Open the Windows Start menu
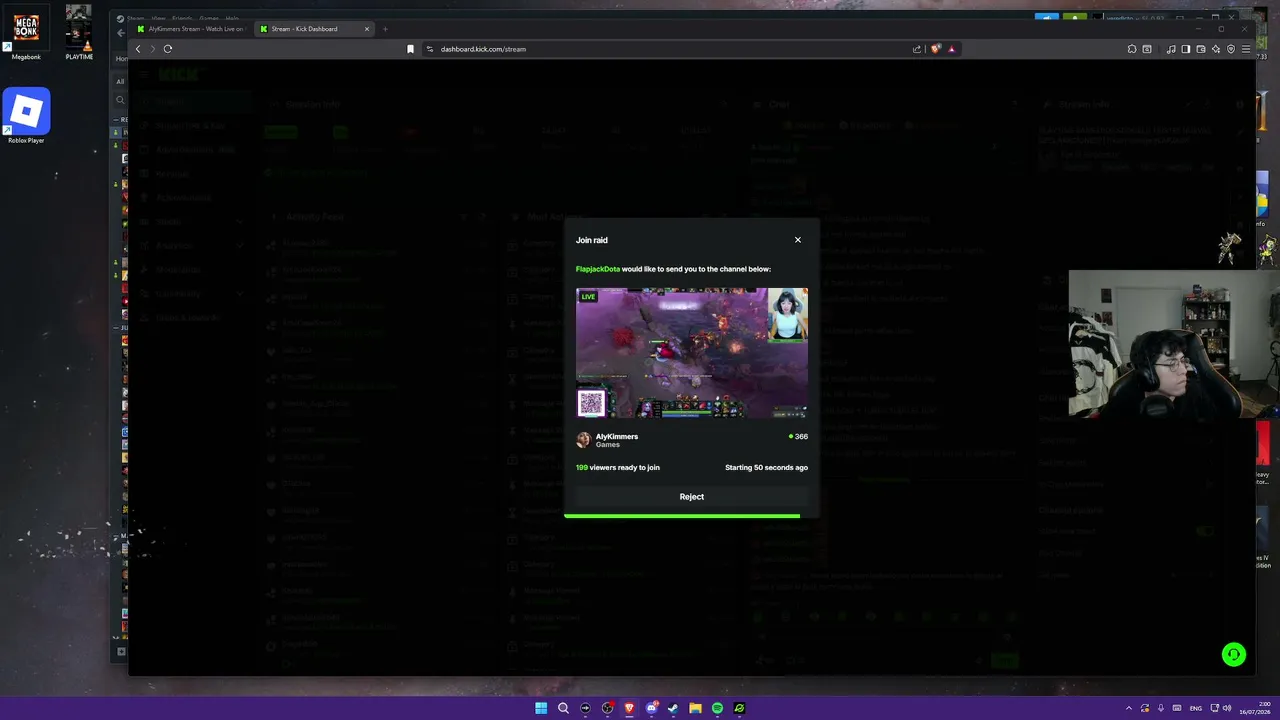1280x720 pixels. point(541,708)
